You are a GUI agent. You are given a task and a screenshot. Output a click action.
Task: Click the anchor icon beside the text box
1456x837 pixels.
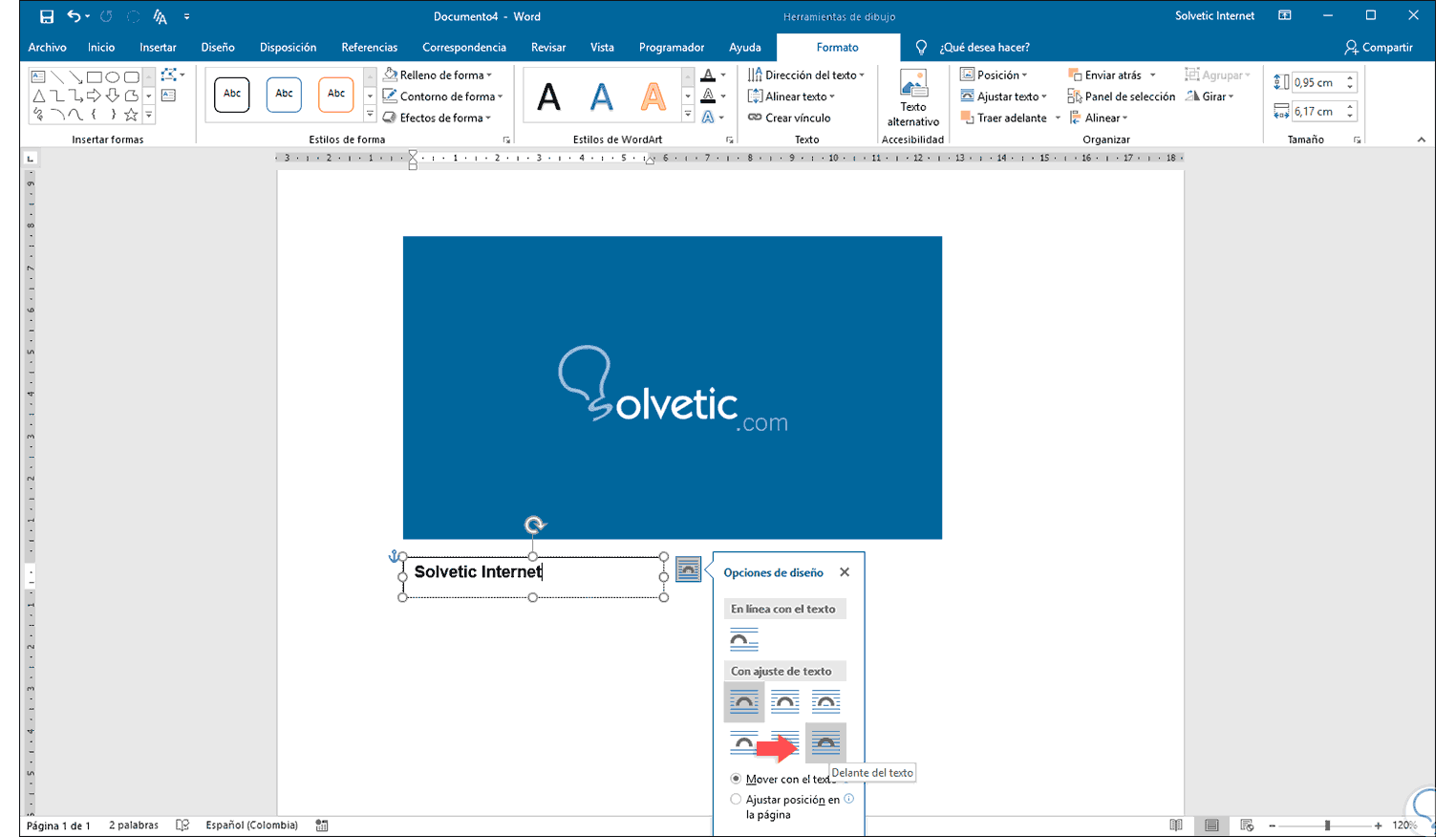(393, 555)
